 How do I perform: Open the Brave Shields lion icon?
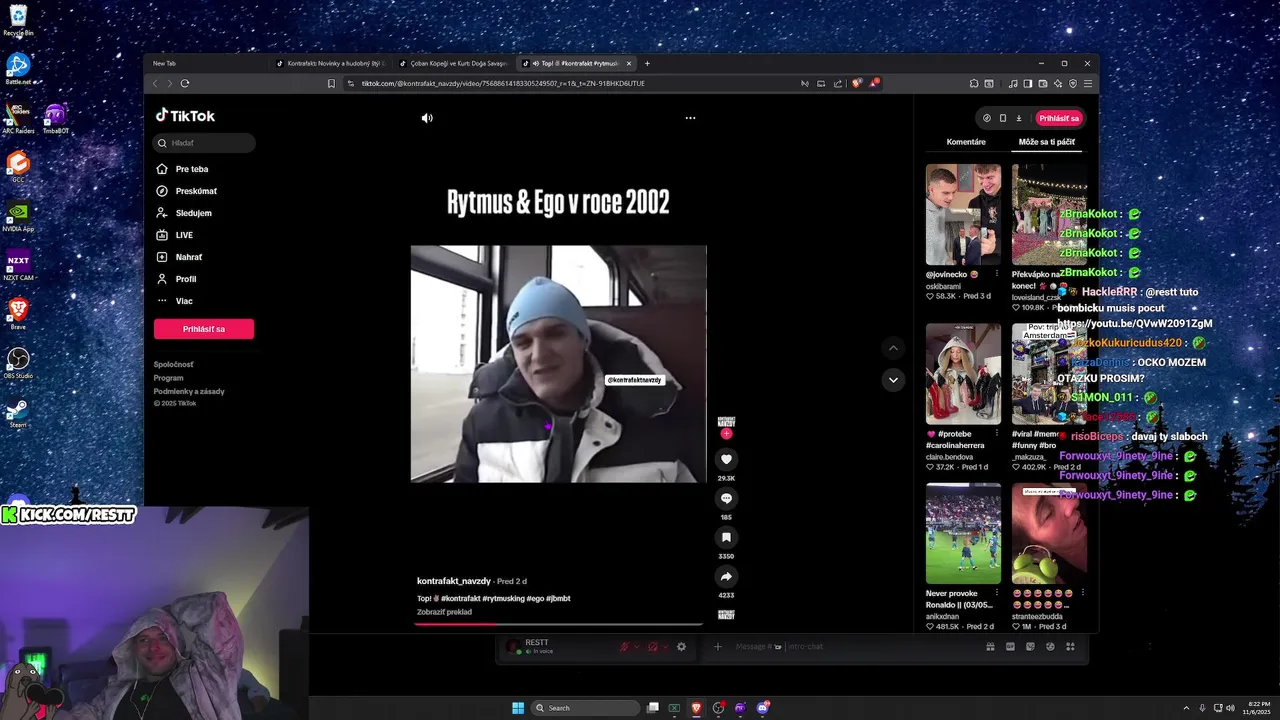pos(857,83)
